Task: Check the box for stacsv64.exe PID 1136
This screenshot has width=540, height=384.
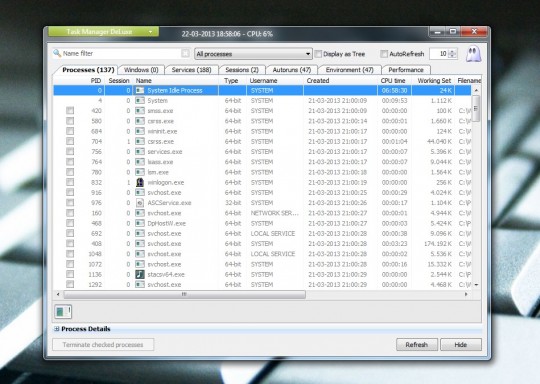Action: tap(70, 274)
